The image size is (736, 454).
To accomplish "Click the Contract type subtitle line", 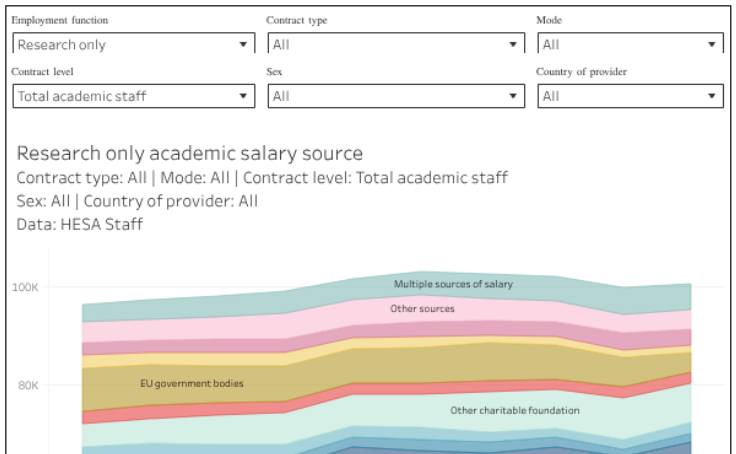I will point(262,178).
